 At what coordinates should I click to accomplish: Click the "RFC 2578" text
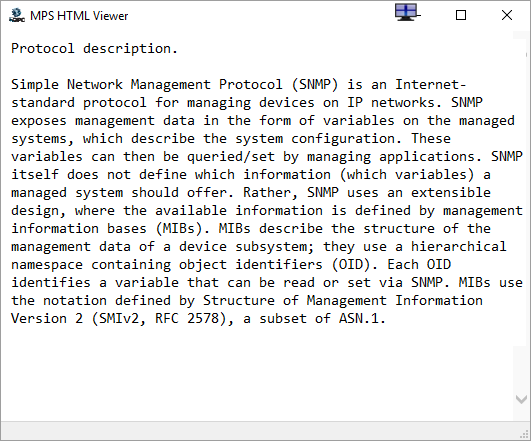[x=187, y=319]
